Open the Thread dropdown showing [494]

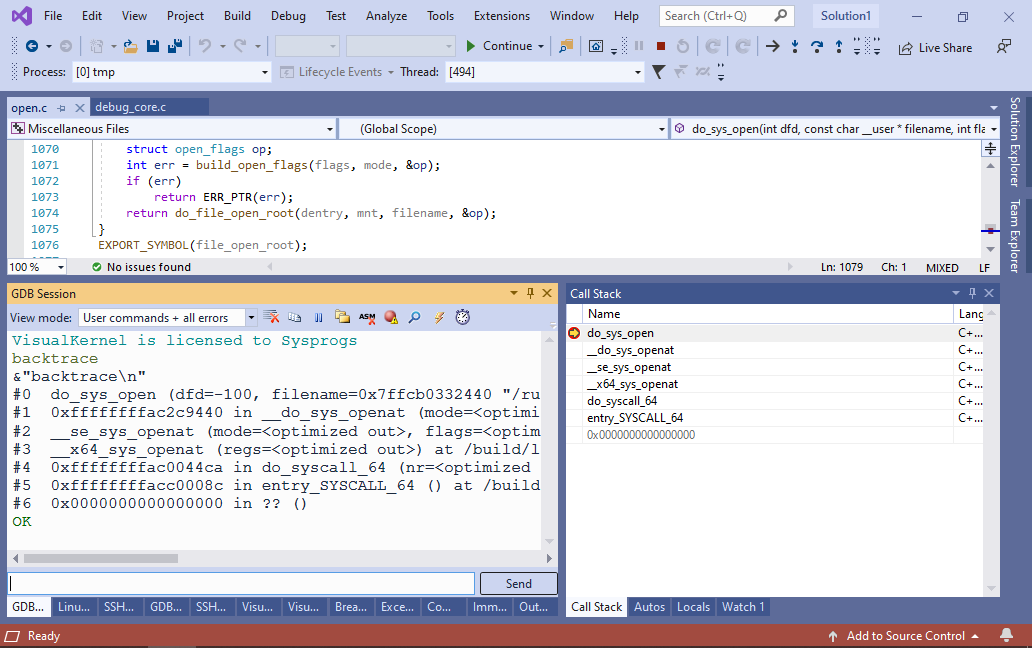[x=637, y=72]
